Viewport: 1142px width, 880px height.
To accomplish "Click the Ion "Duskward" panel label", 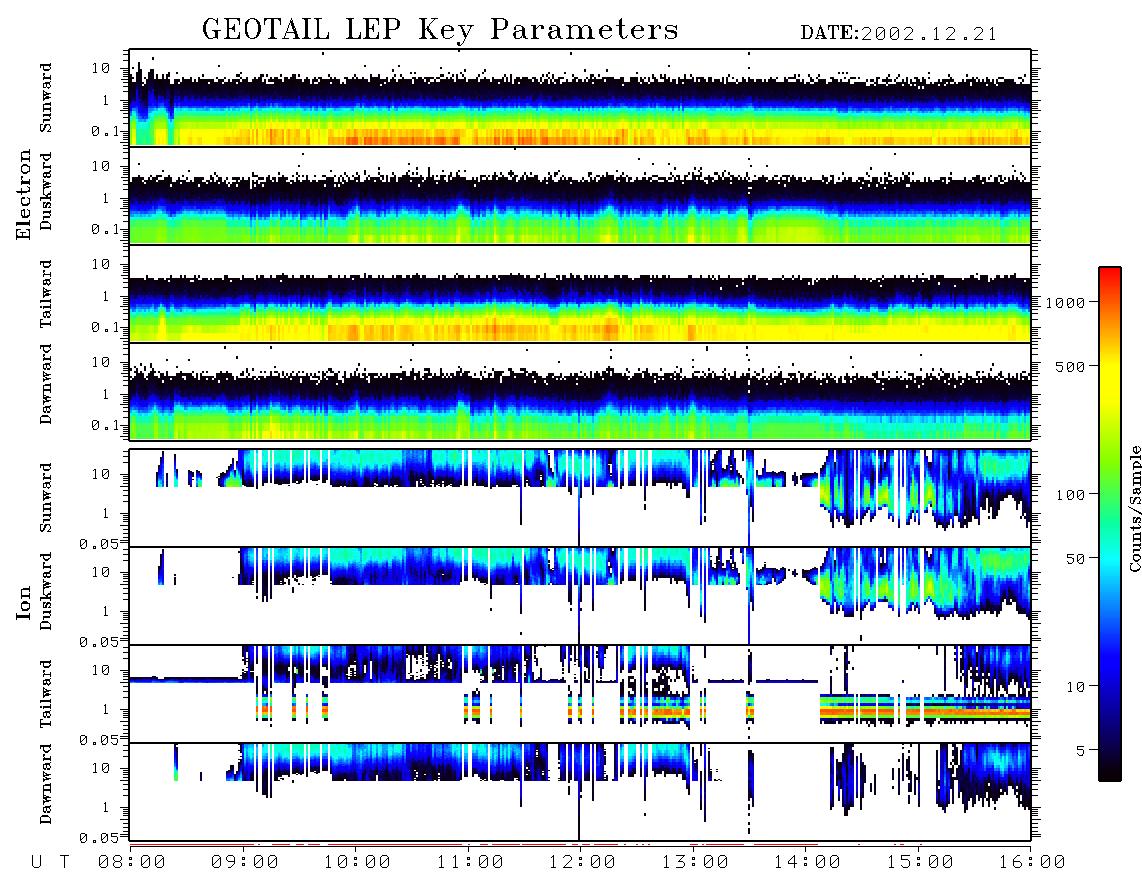I will (x=46, y=591).
